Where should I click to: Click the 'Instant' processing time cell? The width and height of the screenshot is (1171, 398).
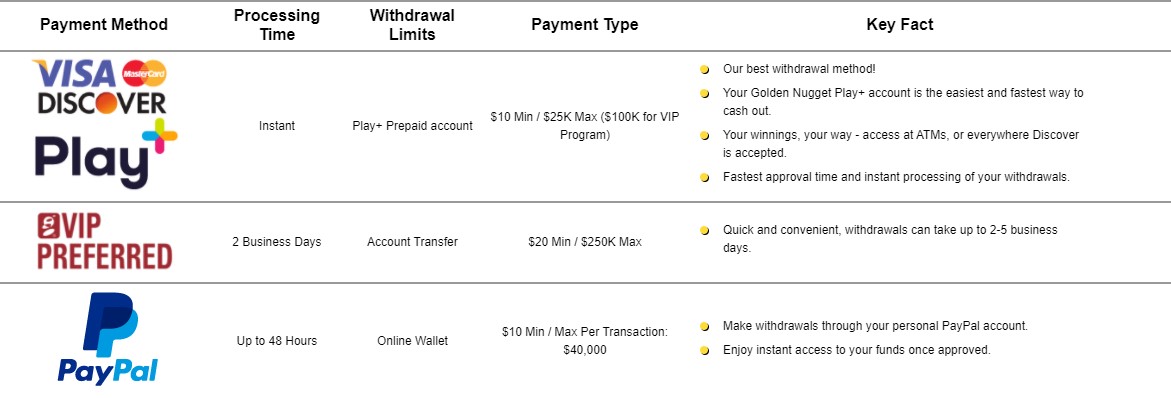pyautogui.click(x=277, y=126)
